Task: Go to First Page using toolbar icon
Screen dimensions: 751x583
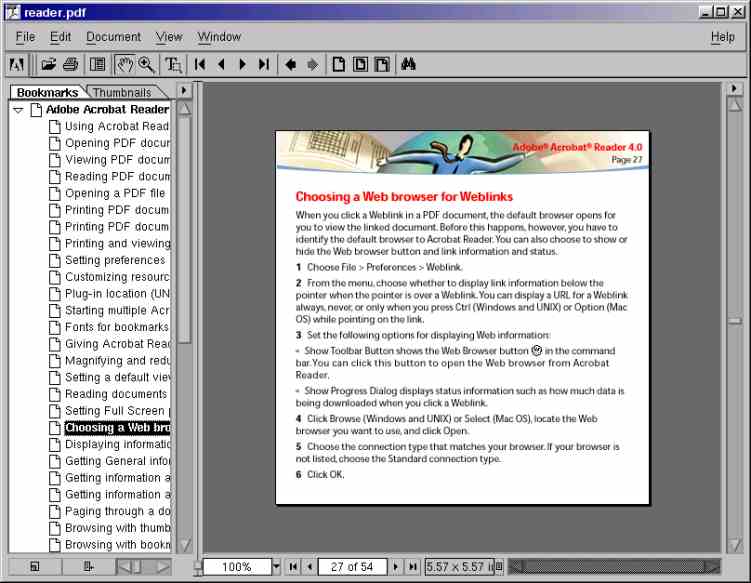Action: pyautogui.click(x=200, y=64)
